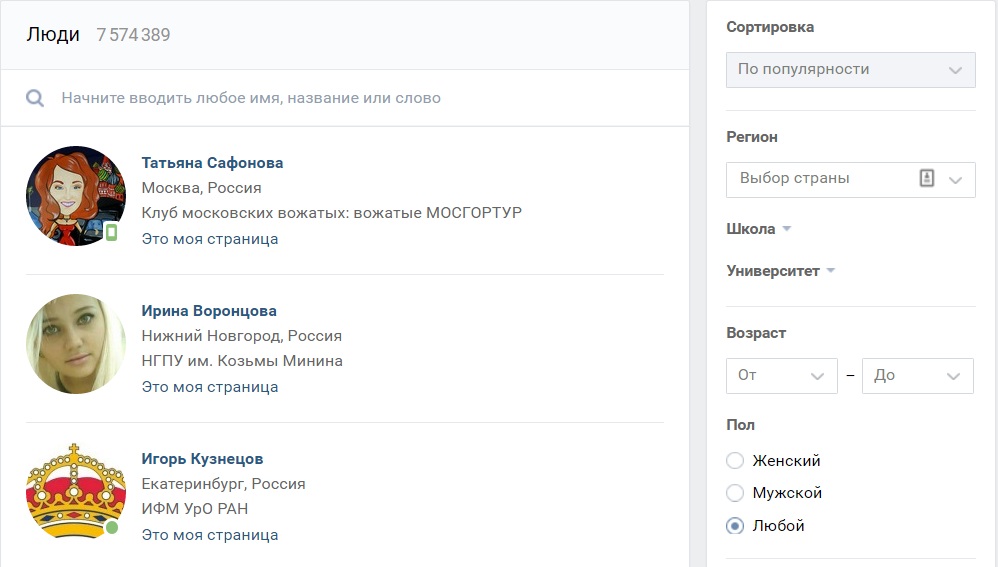The image size is (998, 567).
Task: Open the age До dropdown
Action: pos(918,375)
